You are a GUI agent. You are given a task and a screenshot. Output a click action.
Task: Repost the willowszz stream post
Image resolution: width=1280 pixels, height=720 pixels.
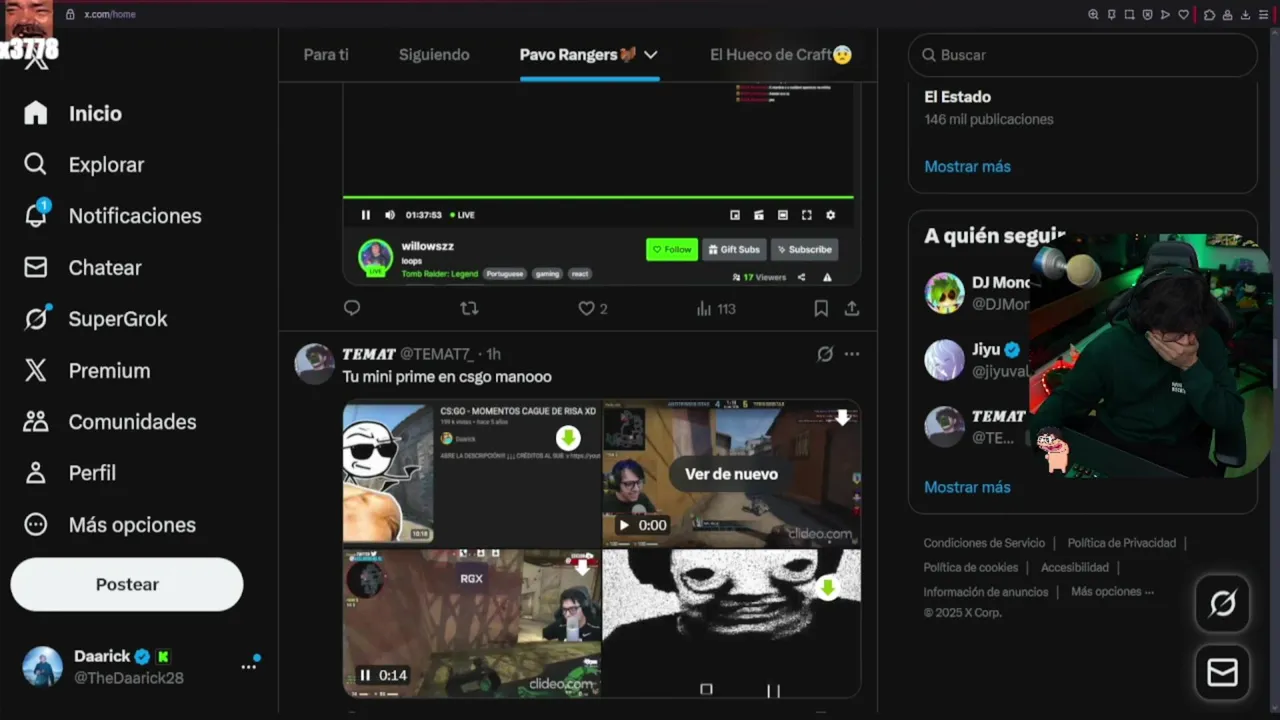[469, 309]
